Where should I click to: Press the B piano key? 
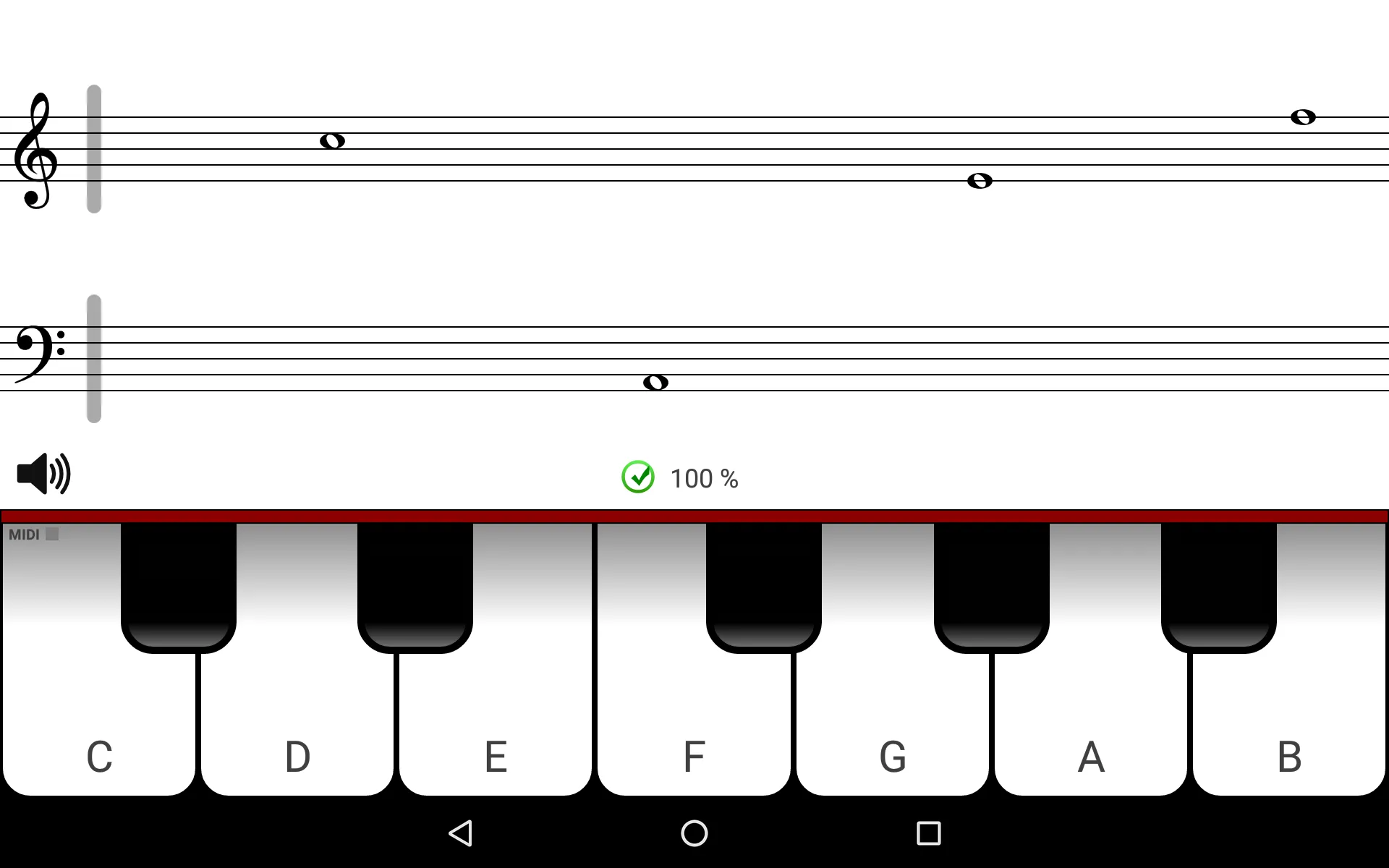coord(1289,756)
